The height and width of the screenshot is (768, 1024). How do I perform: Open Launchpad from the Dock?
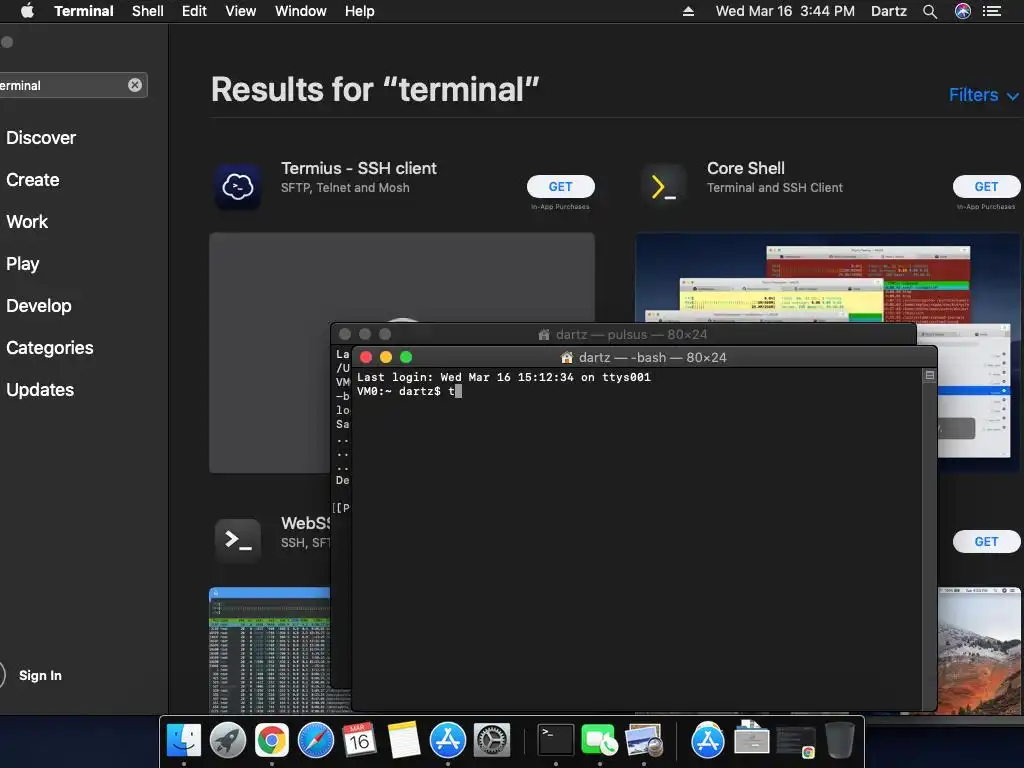[227, 740]
